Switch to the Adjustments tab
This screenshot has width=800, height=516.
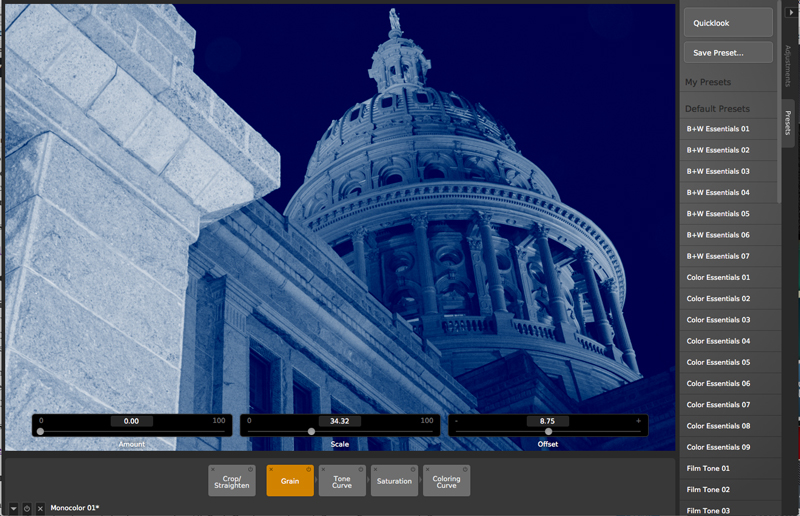coord(788,65)
